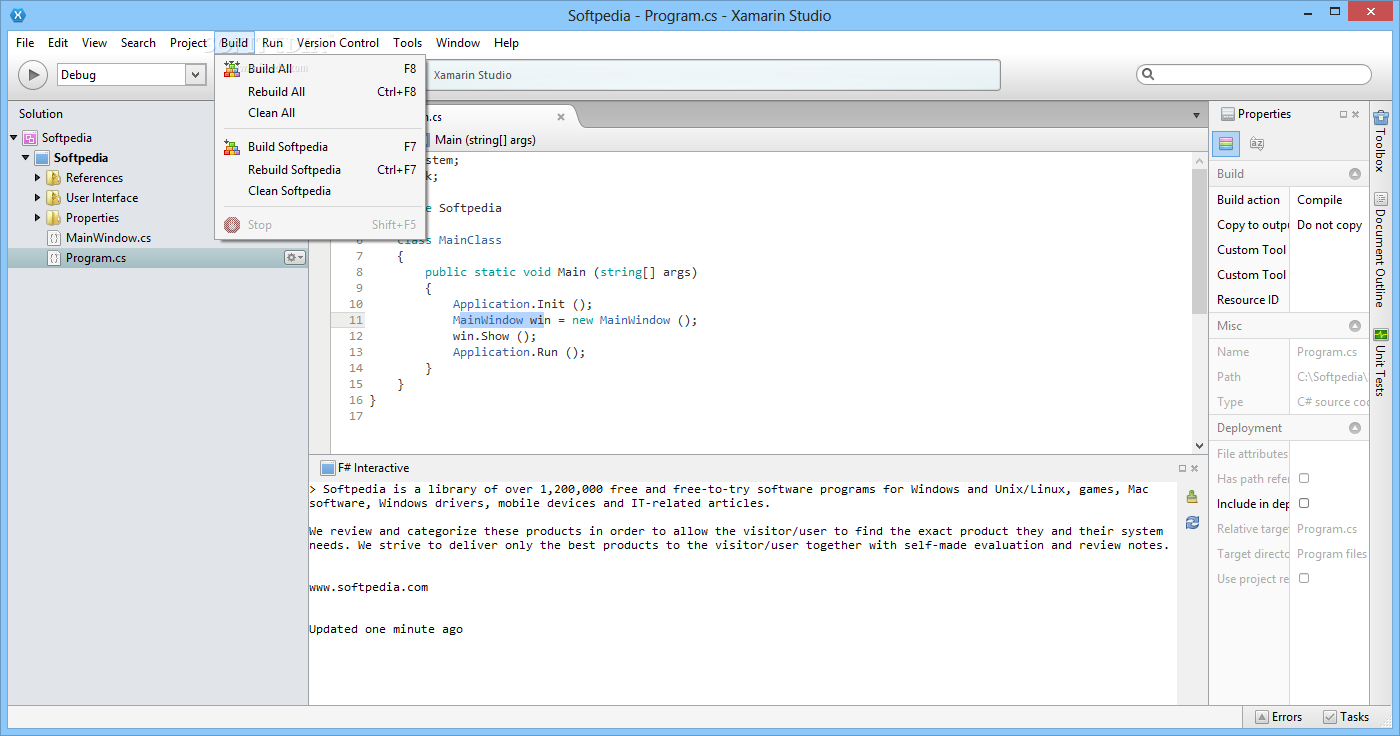
Task: Click the scroll-down arrow of the code editor
Action: click(1200, 446)
